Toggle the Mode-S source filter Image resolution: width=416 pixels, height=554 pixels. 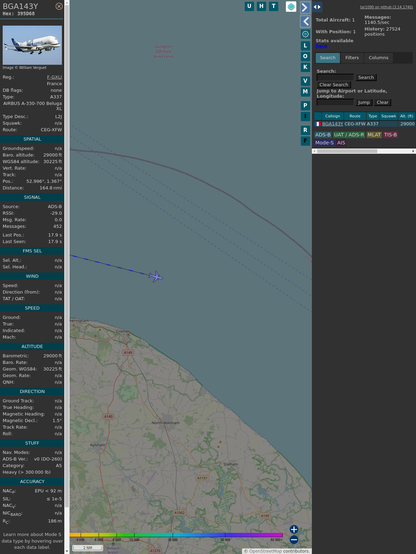324,143
